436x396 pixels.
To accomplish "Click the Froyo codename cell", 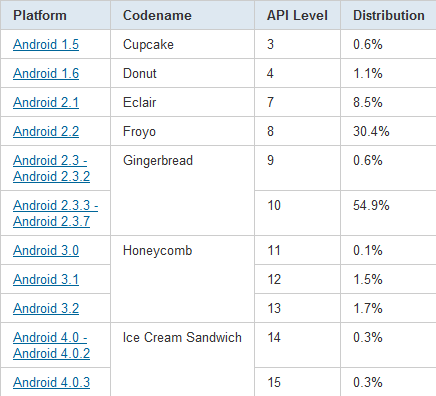I will click(183, 131).
